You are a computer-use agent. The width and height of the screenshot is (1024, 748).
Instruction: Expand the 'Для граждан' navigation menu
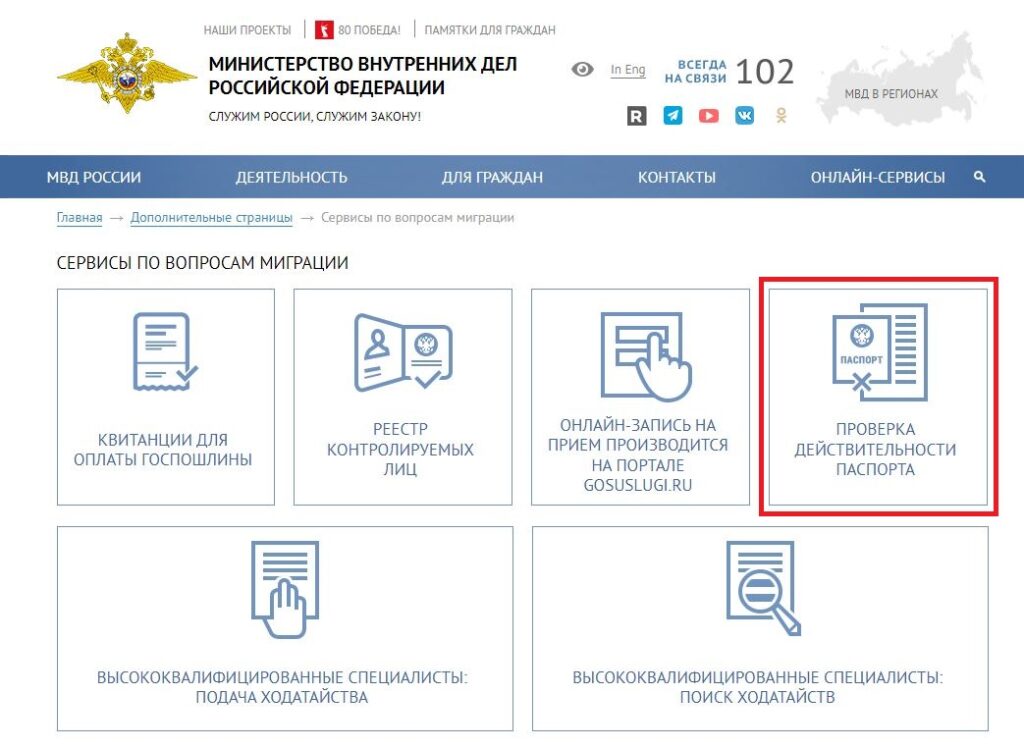point(492,177)
